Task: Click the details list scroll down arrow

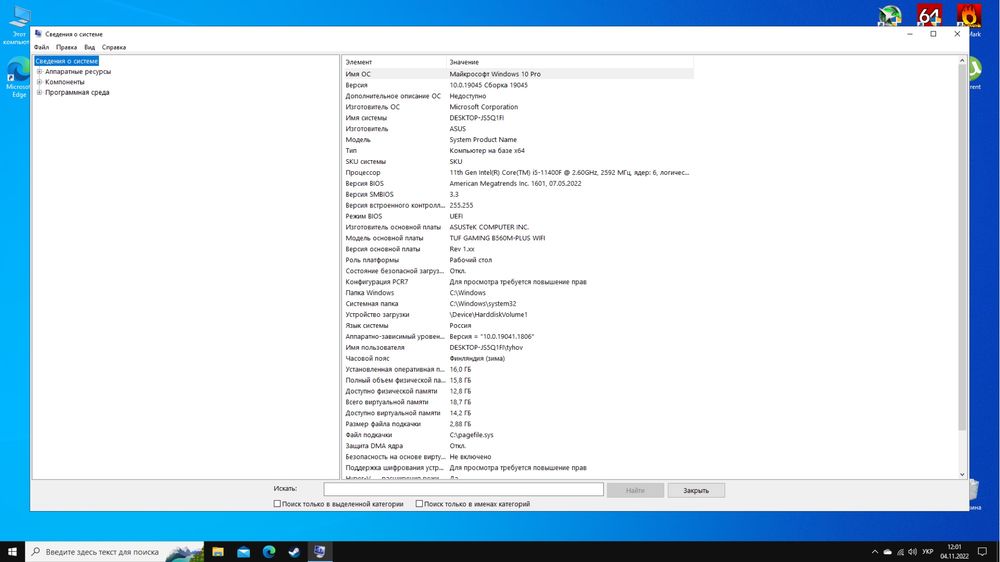Action: pos(962,475)
